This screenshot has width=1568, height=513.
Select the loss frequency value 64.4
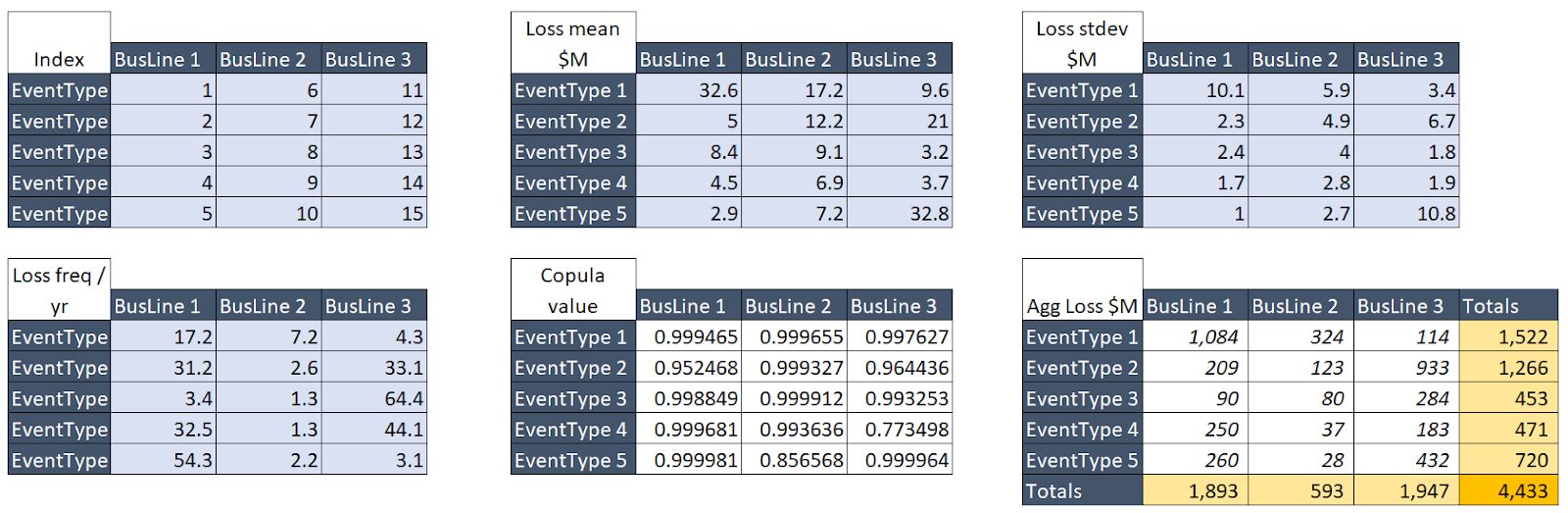[x=374, y=398]
